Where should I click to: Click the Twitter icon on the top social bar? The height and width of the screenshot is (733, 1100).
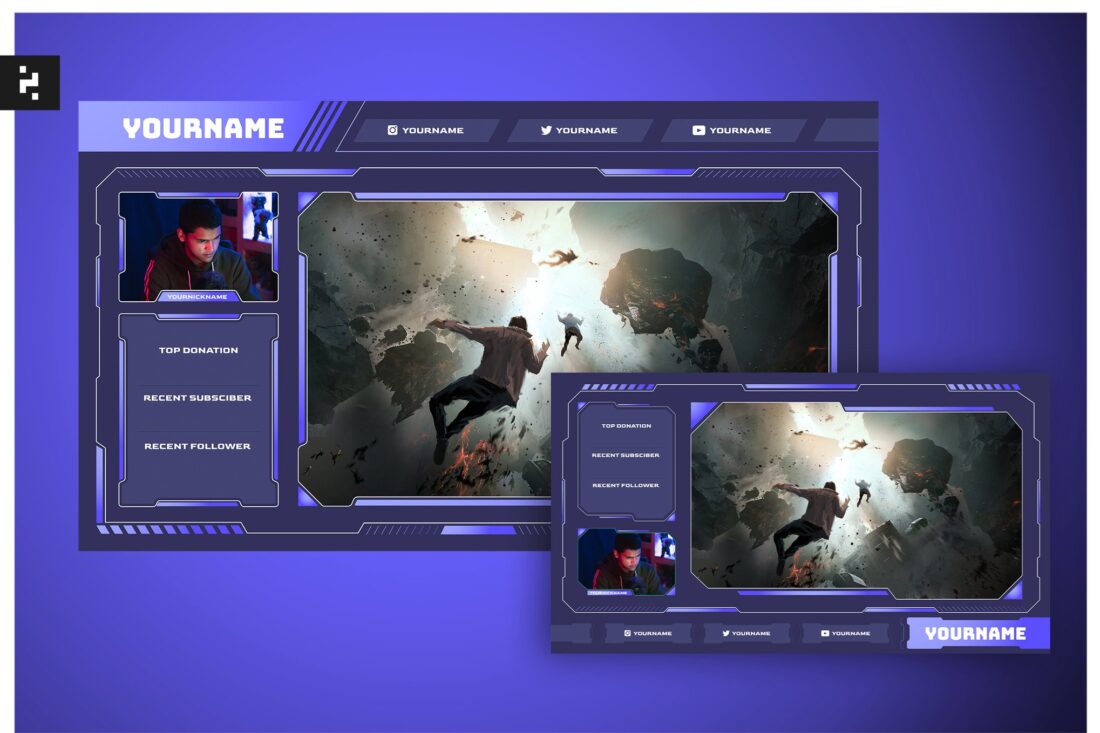tap(545, 130)
